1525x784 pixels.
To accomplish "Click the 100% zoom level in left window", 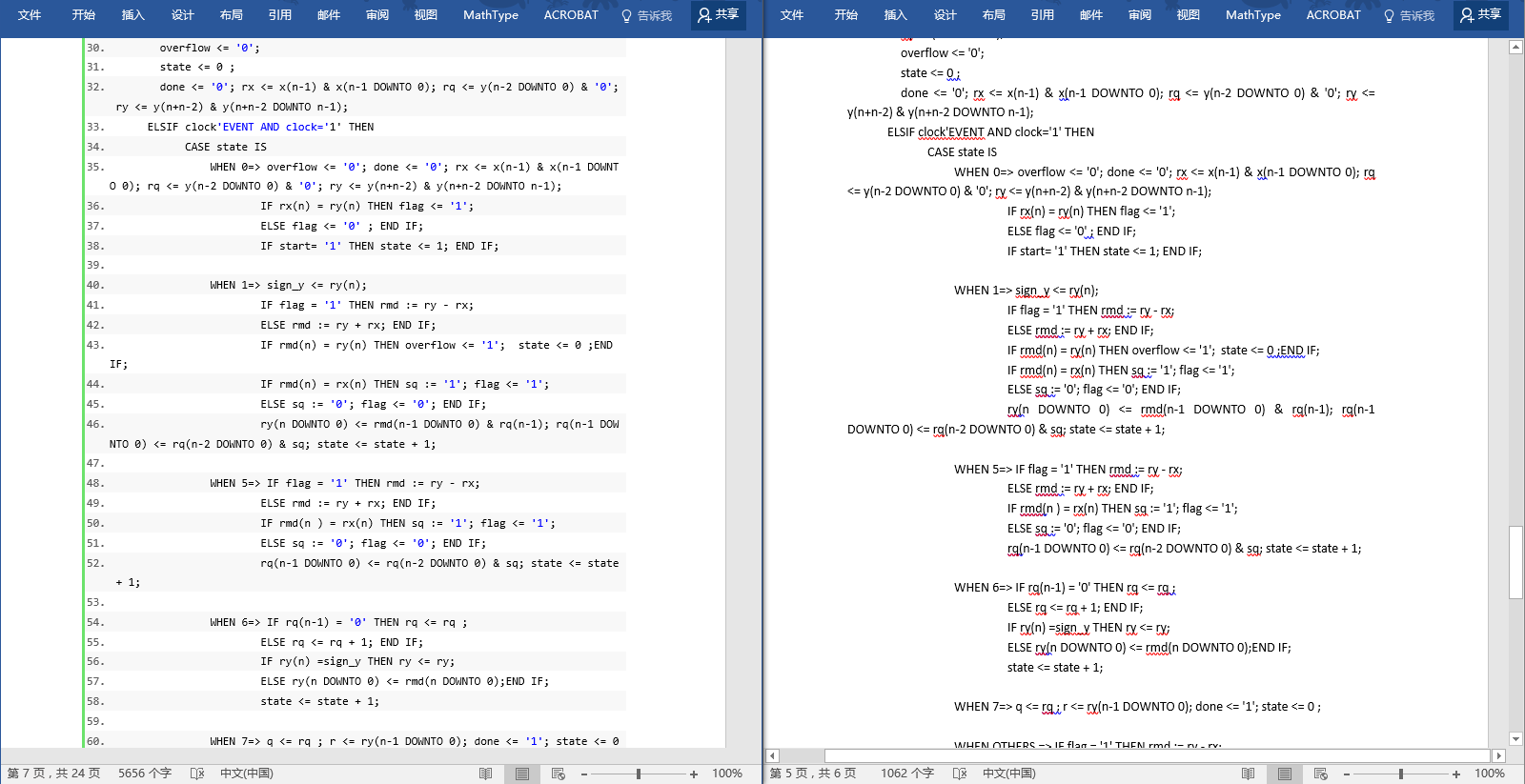I will (x=727, y=774).
